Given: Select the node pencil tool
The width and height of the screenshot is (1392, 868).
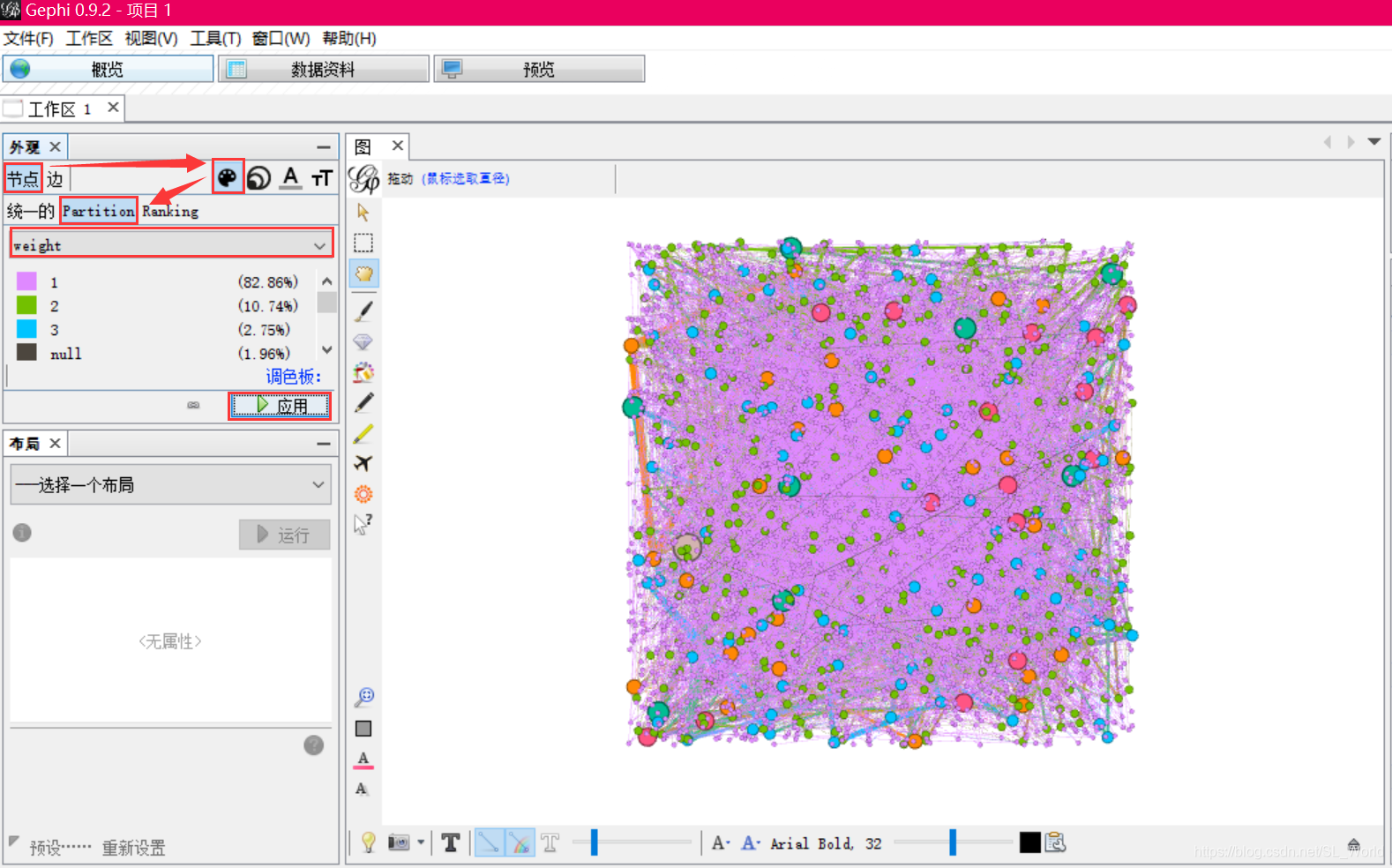Looking at the screenshot, I should click(x=363, y=402).
